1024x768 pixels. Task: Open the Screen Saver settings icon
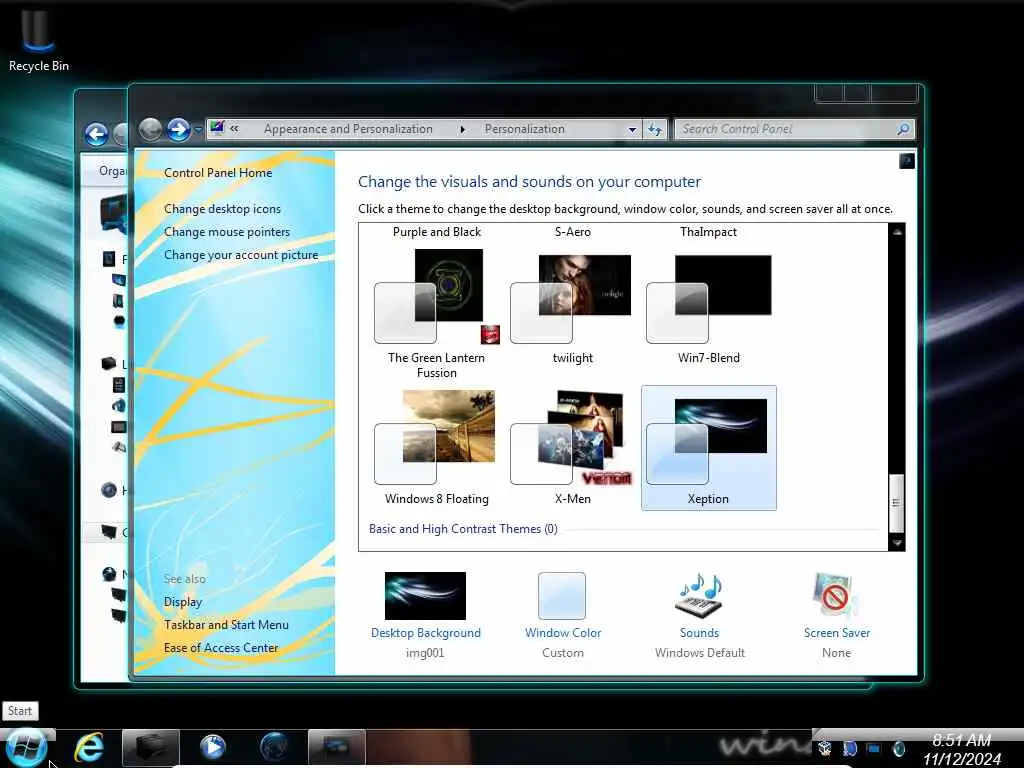tap(836, 595)
